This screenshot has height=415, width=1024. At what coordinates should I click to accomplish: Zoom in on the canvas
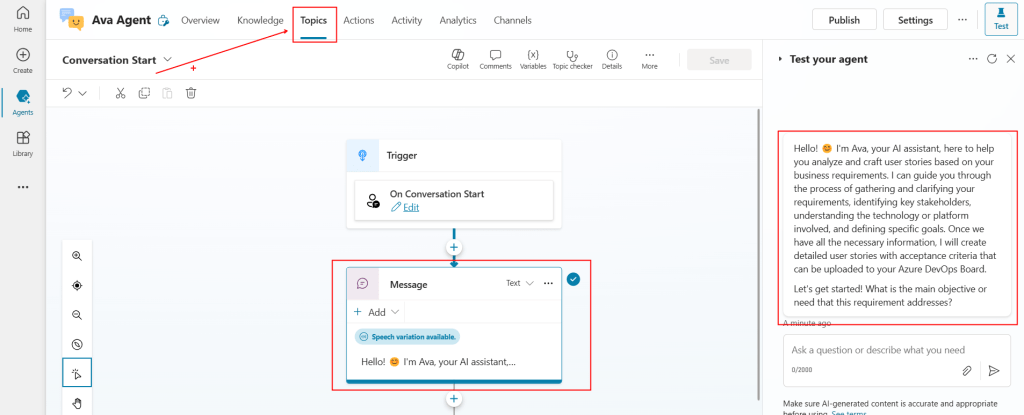pos(77,256)
